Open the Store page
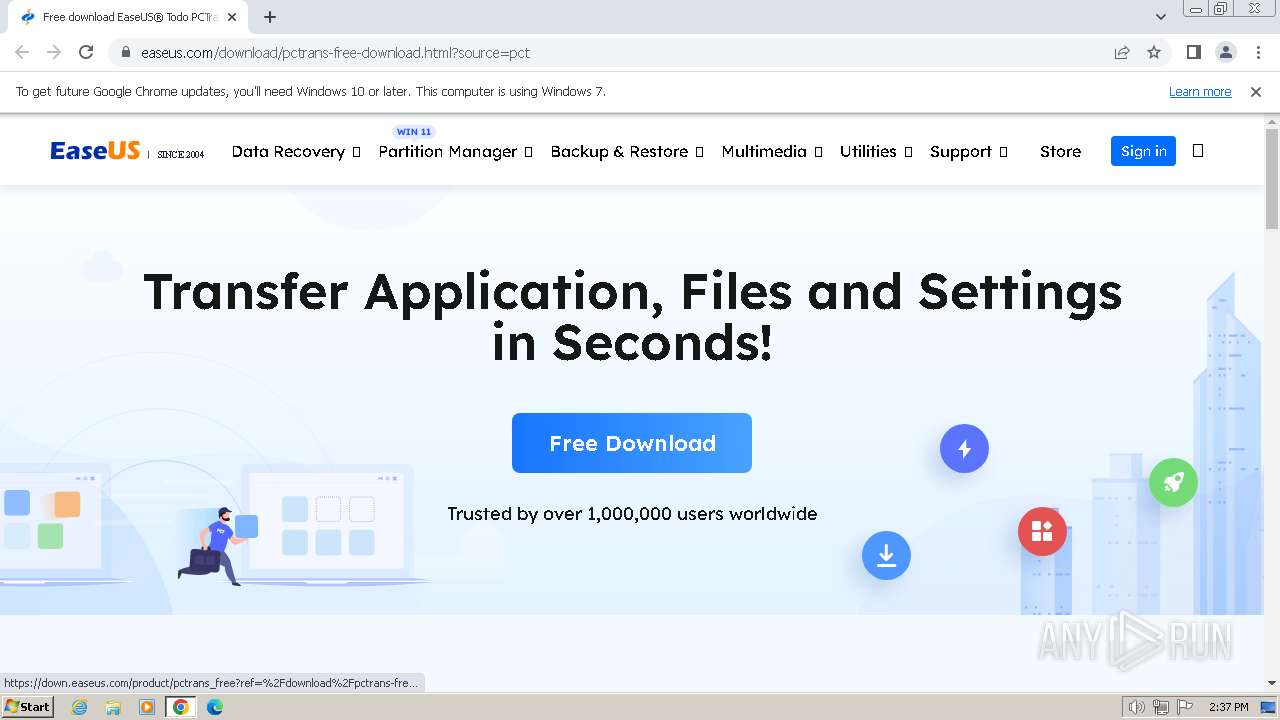 click(x=1060, y=152)
